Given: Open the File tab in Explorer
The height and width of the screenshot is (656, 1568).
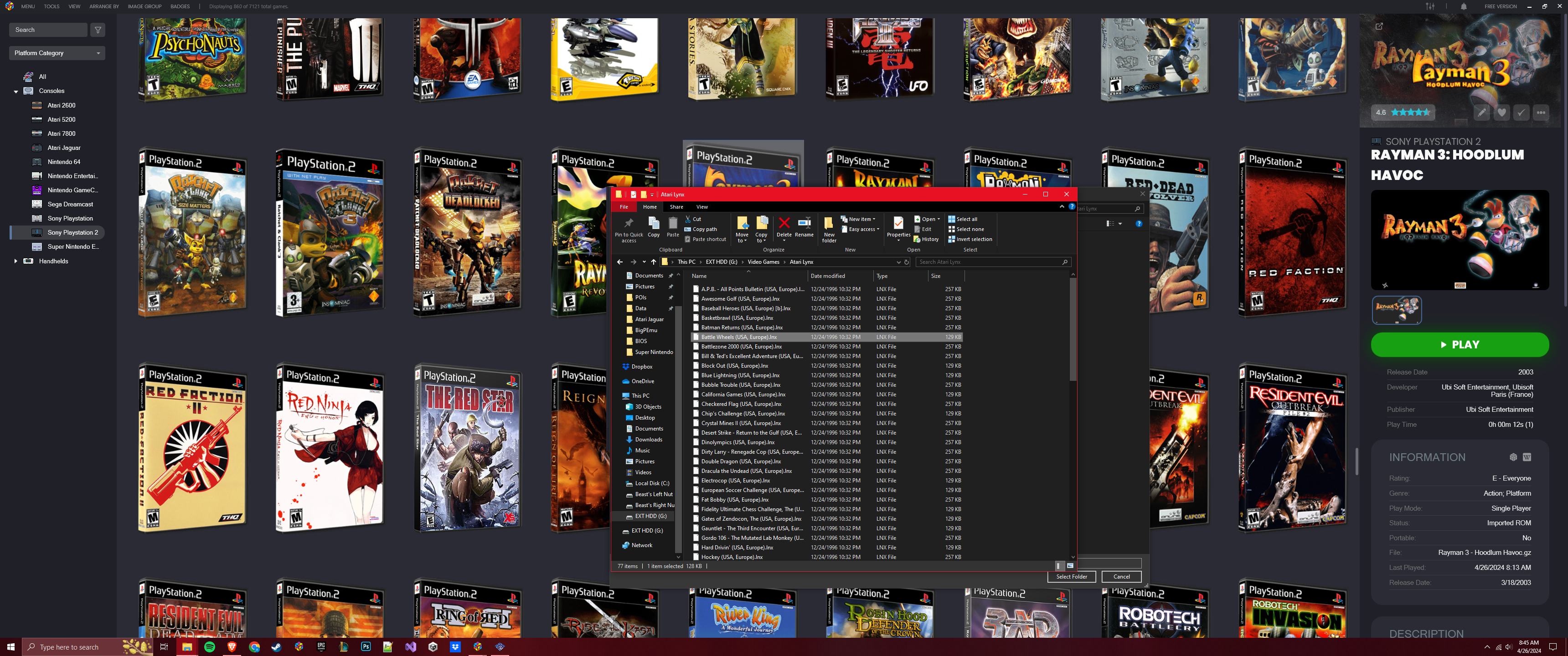Looking at the screenshot, I should (624, 207).
